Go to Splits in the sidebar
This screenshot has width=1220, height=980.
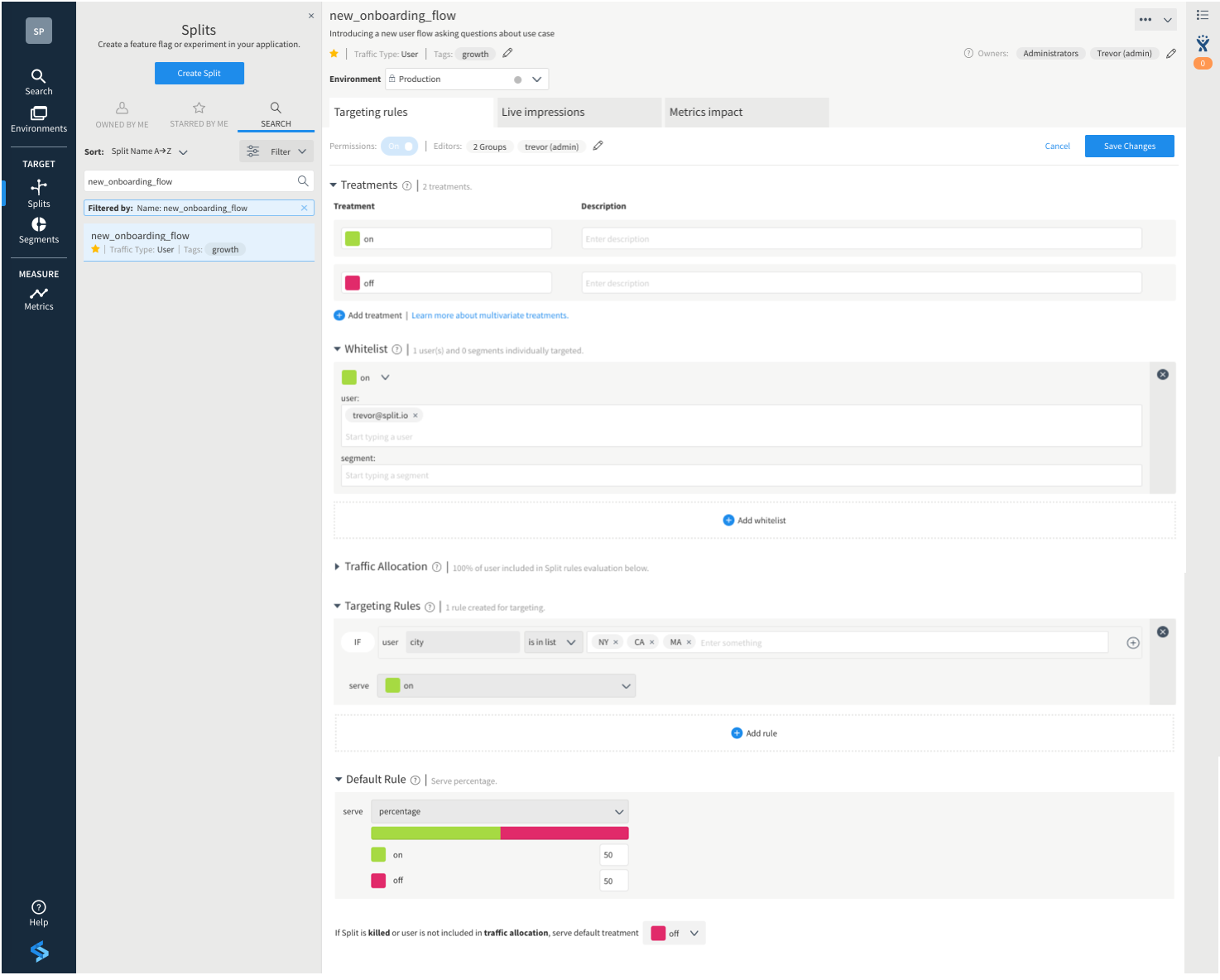coord(38,194)
